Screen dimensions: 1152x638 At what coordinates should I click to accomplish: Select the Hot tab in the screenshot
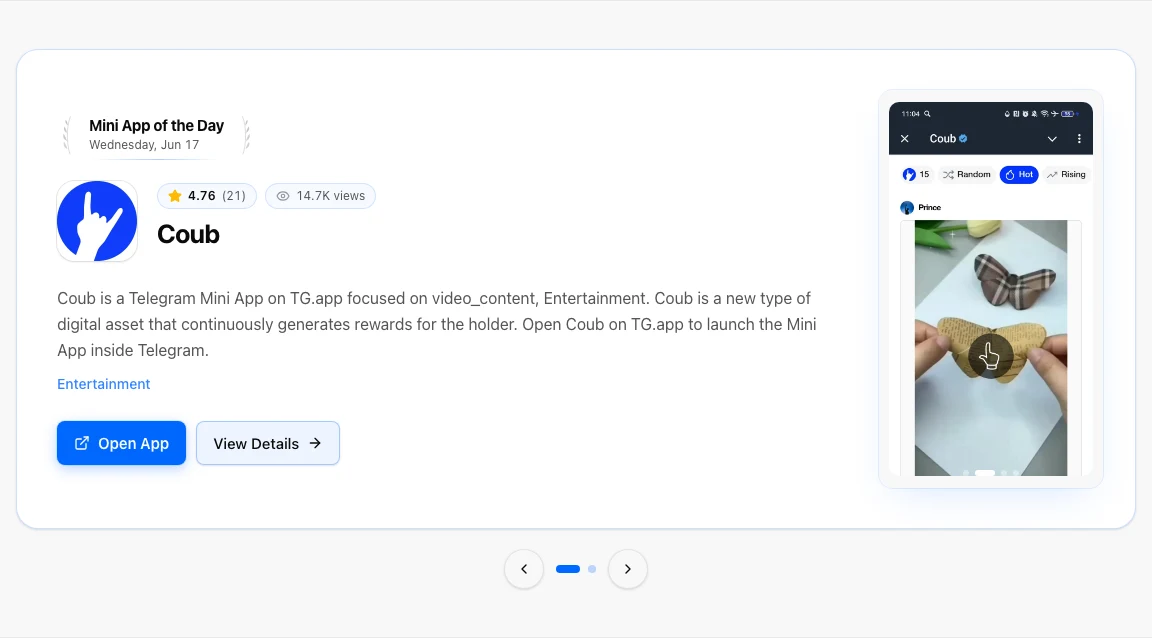point(1019,174)
